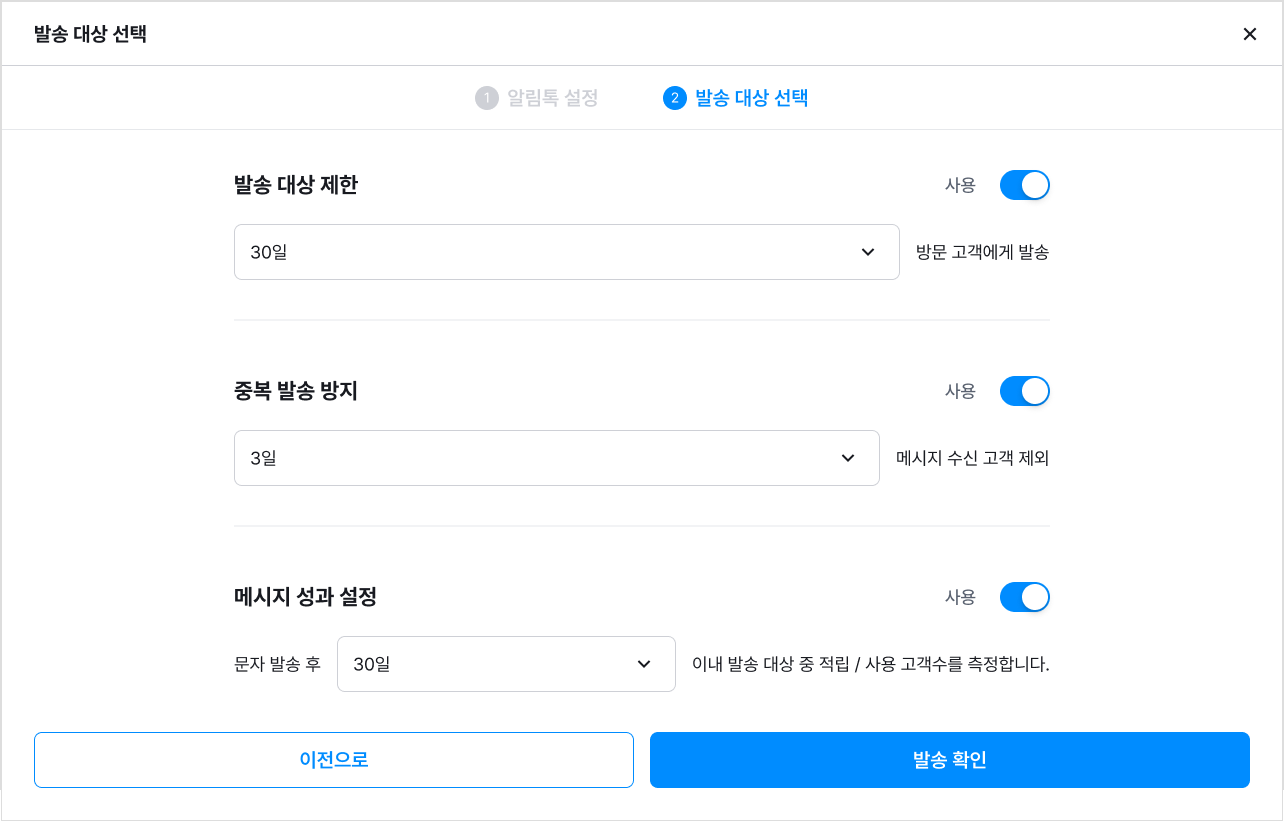Turn off the 발송 대상 제한 toggle
The height and width of the screenshot is (821, 1284).
(x=1025, y=185)
